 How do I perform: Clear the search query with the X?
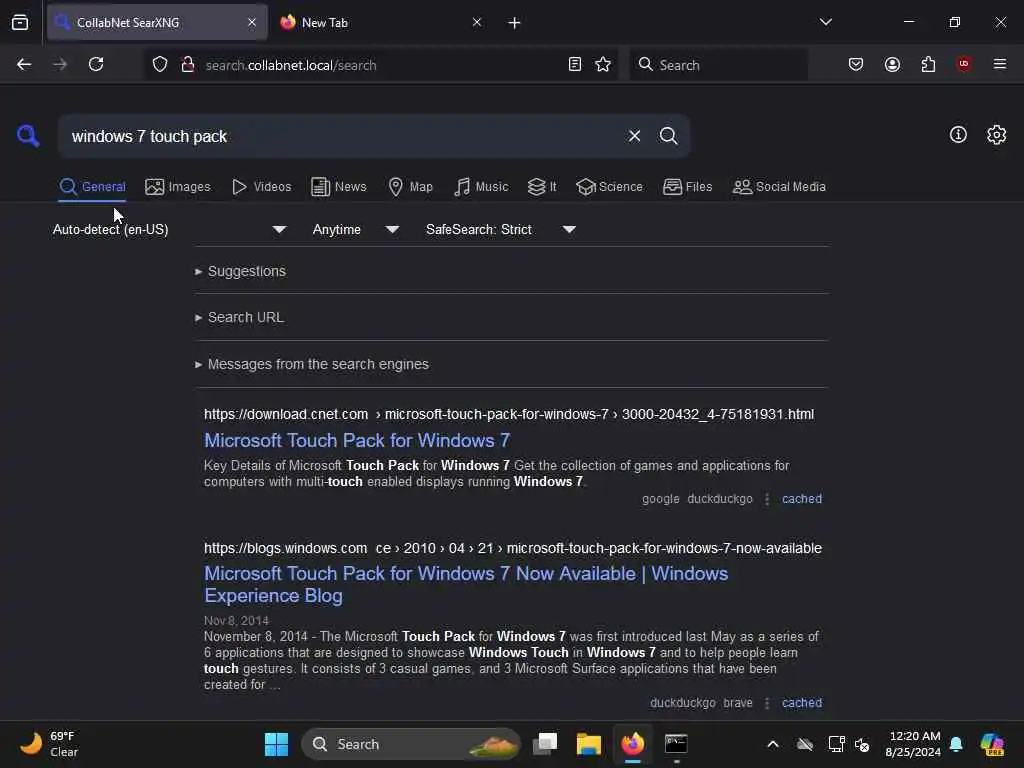coord(634,136)
